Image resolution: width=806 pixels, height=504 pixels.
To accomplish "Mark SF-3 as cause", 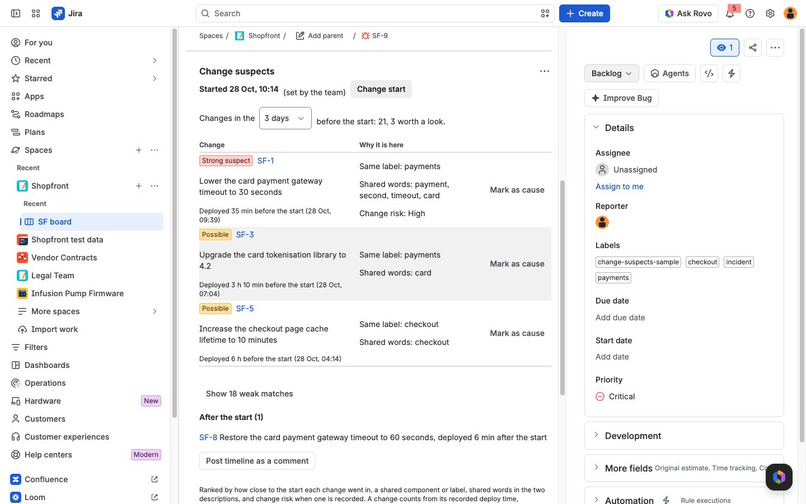I will point(517,264).
